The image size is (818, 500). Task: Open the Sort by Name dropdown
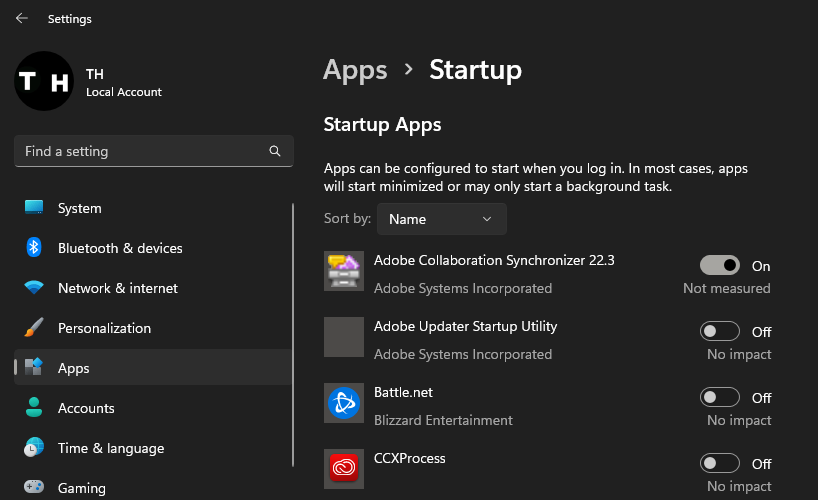click(441, 219)
